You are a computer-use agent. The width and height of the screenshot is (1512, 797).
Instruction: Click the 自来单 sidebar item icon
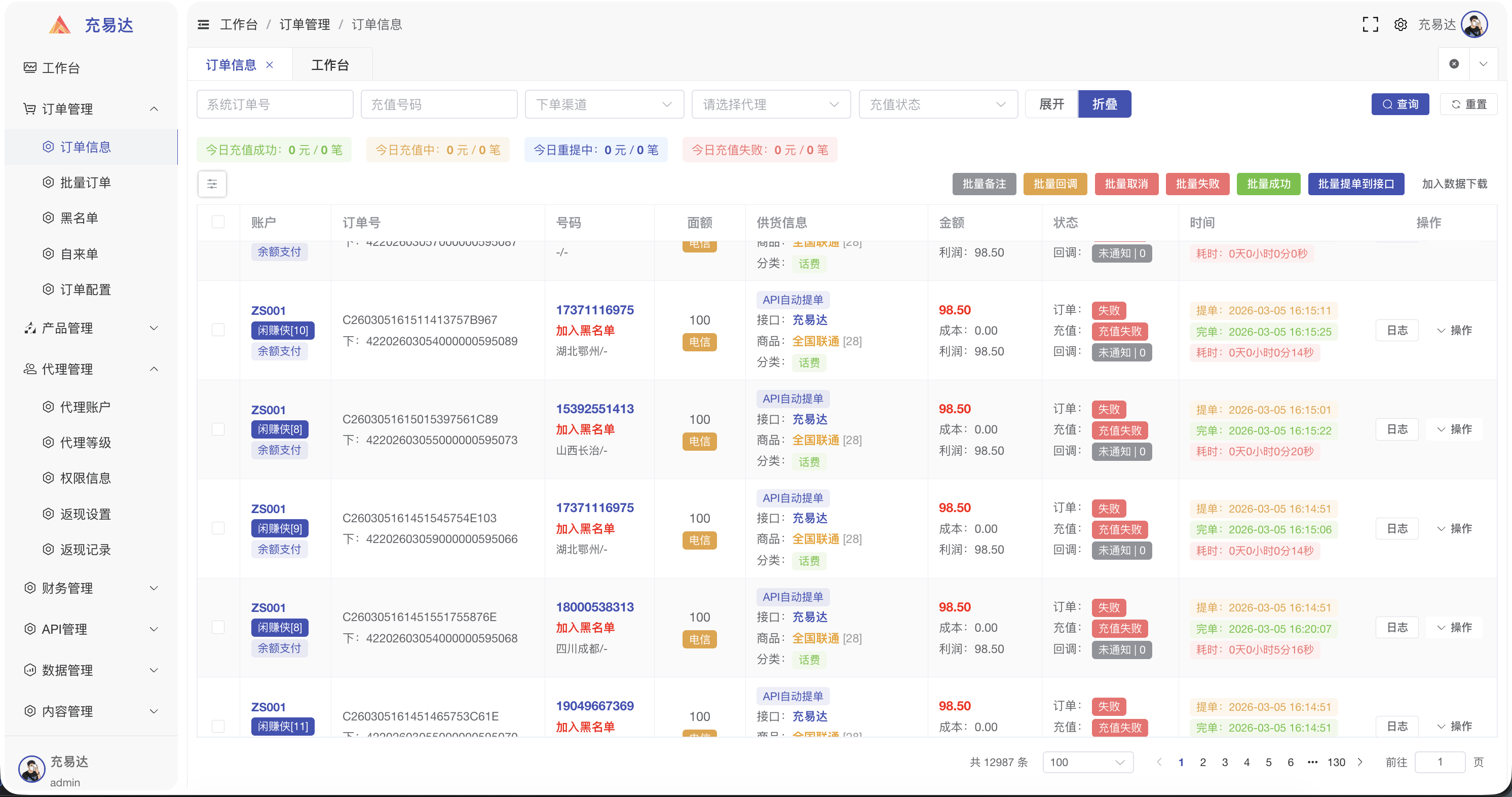pyautogui.click(x=48, y=253)
